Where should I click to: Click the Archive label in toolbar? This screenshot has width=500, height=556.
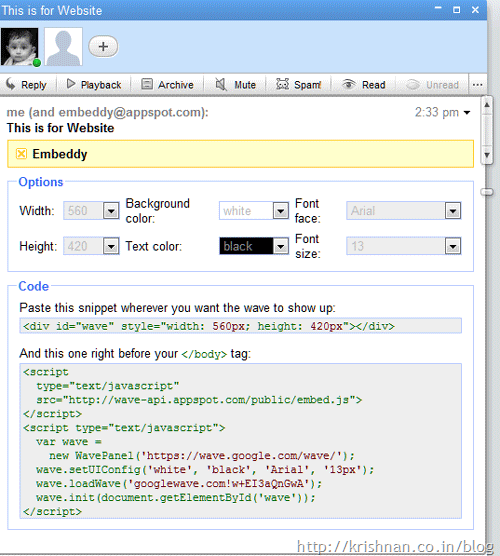point(176,85)
